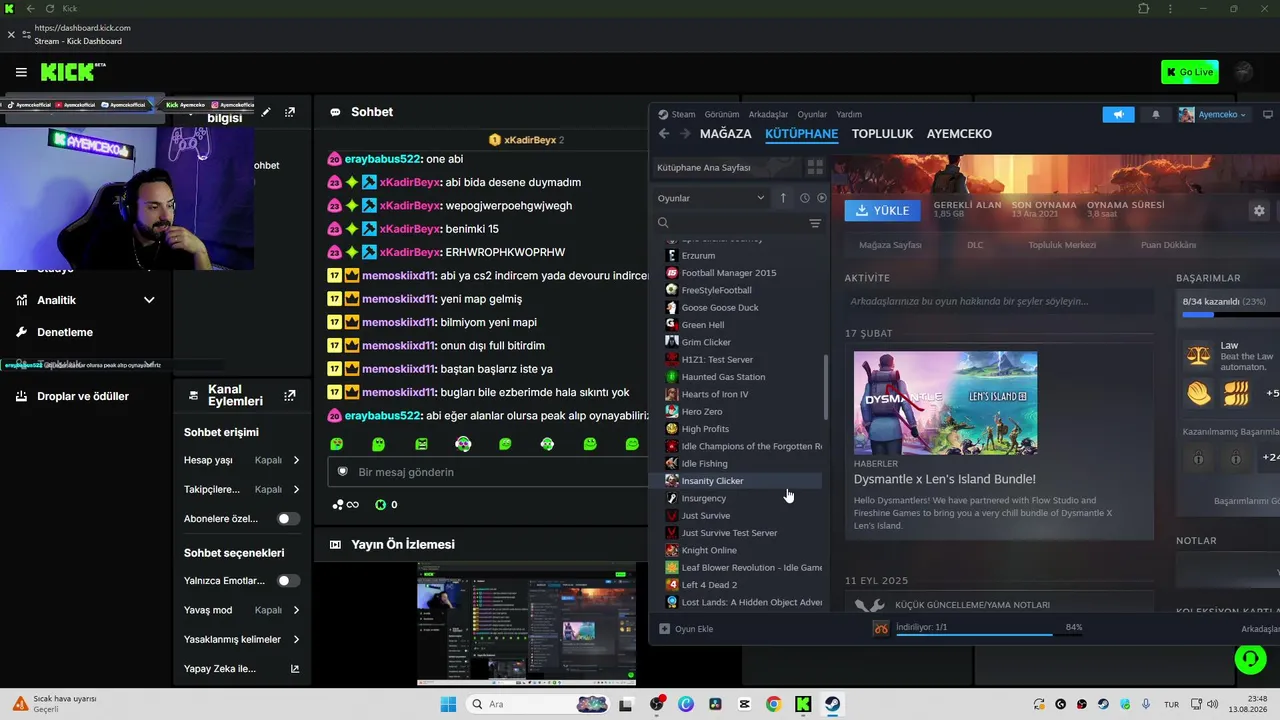Click the browser extensions puzzle icon
1280x720 pixels.
click(1144, 9)
